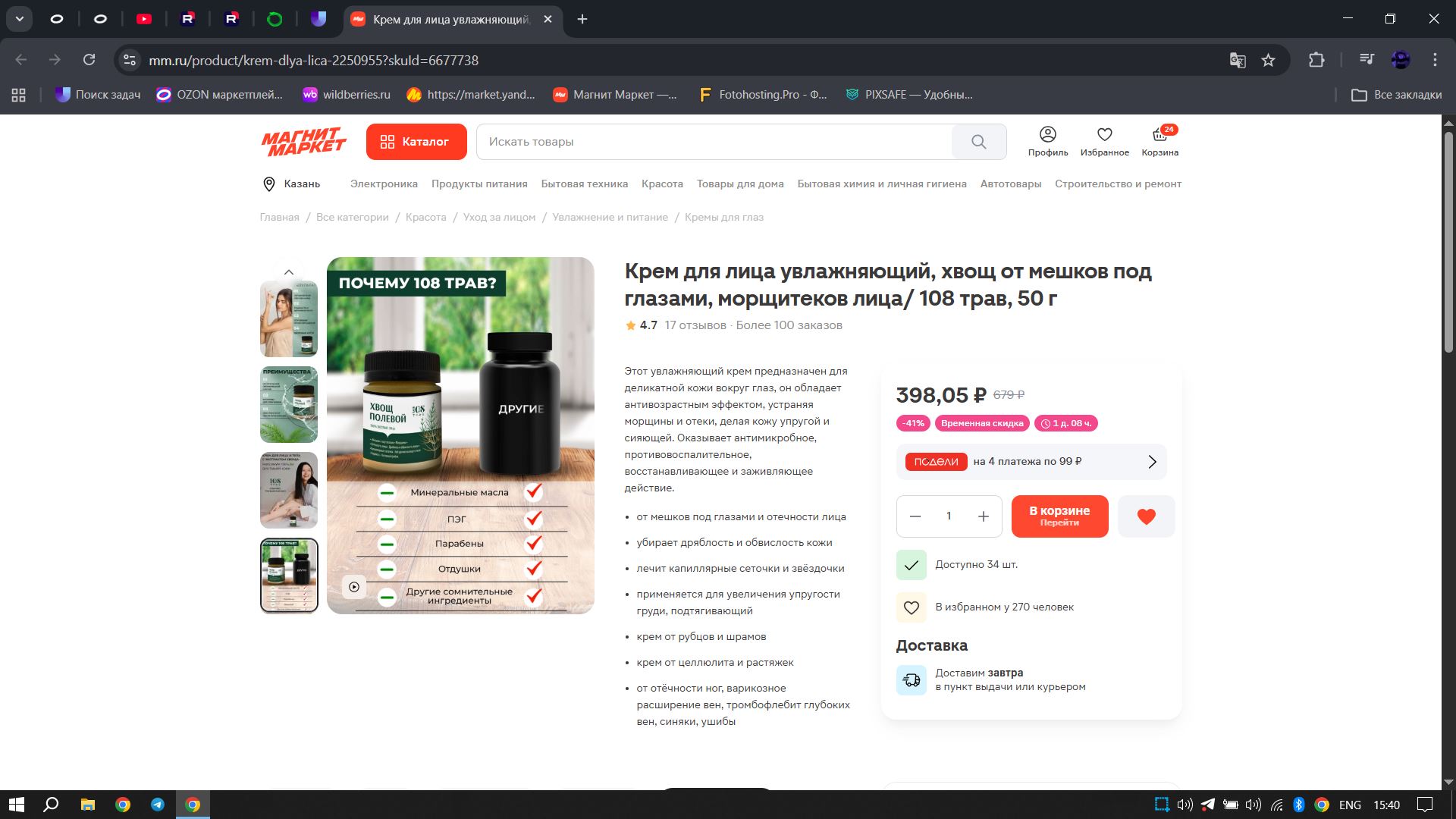Click the Казань location pin icon
Viewport: 1456px width, 819px height.
(268, 184)
